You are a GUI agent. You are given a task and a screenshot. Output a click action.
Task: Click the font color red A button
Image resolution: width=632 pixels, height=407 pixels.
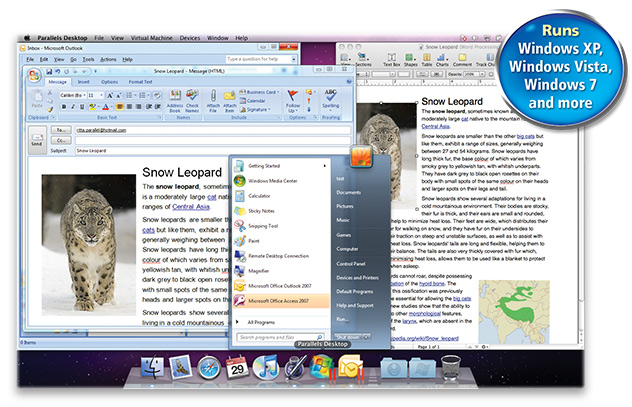pos(106,107)
